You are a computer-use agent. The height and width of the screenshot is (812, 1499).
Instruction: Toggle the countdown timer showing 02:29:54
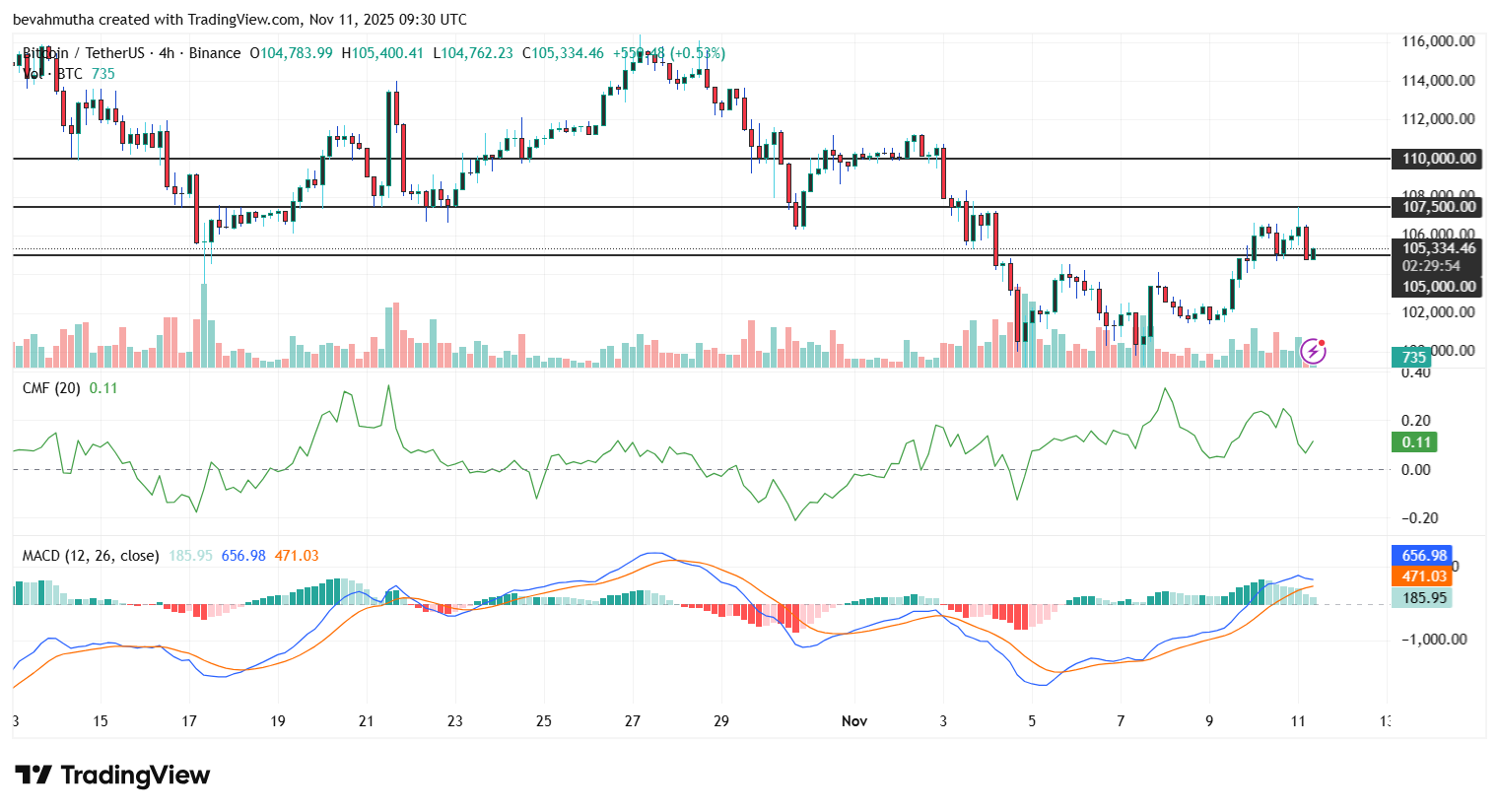point(1431,265)
